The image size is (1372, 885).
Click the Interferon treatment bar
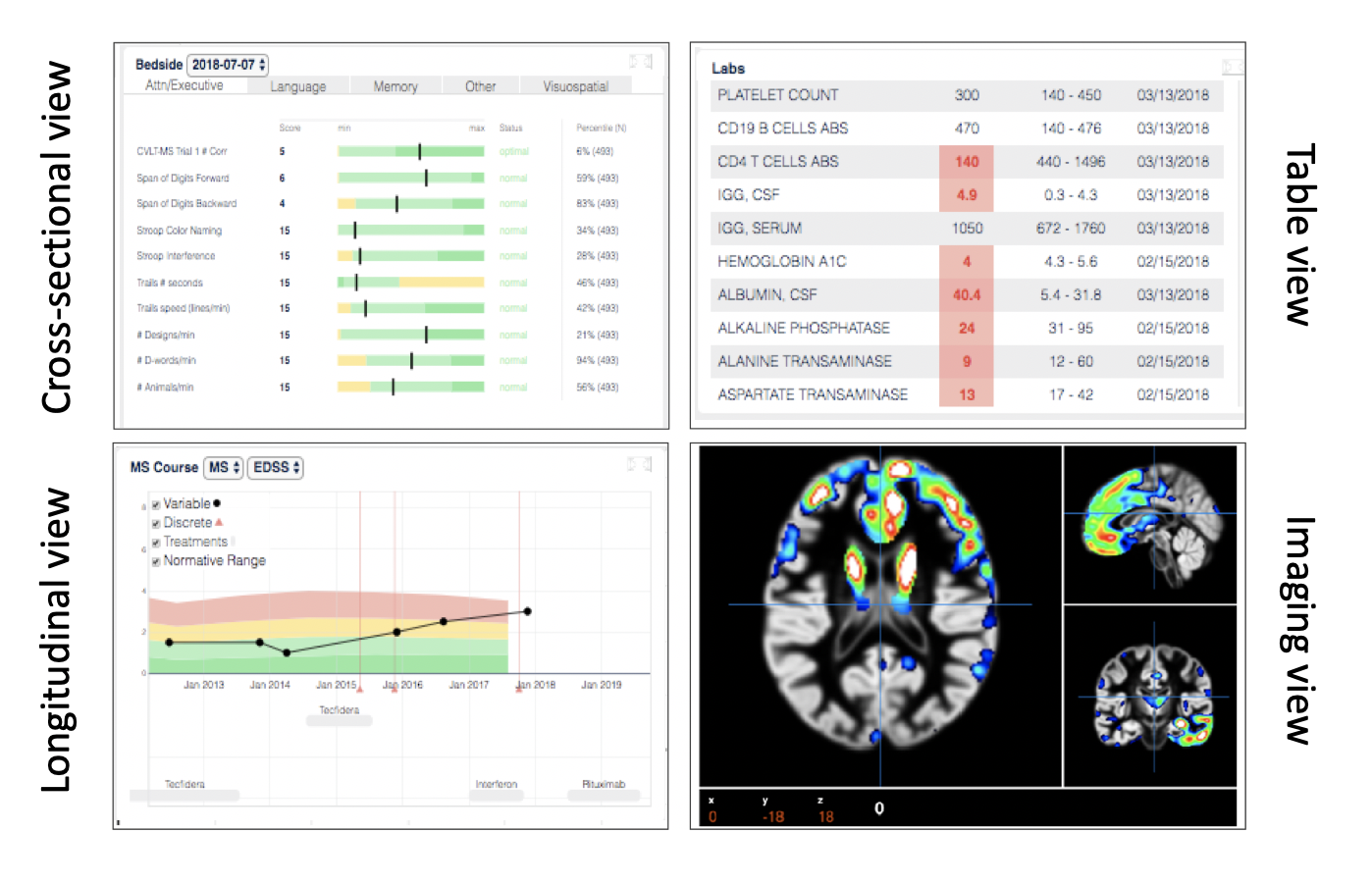click(x=496, y=796)
